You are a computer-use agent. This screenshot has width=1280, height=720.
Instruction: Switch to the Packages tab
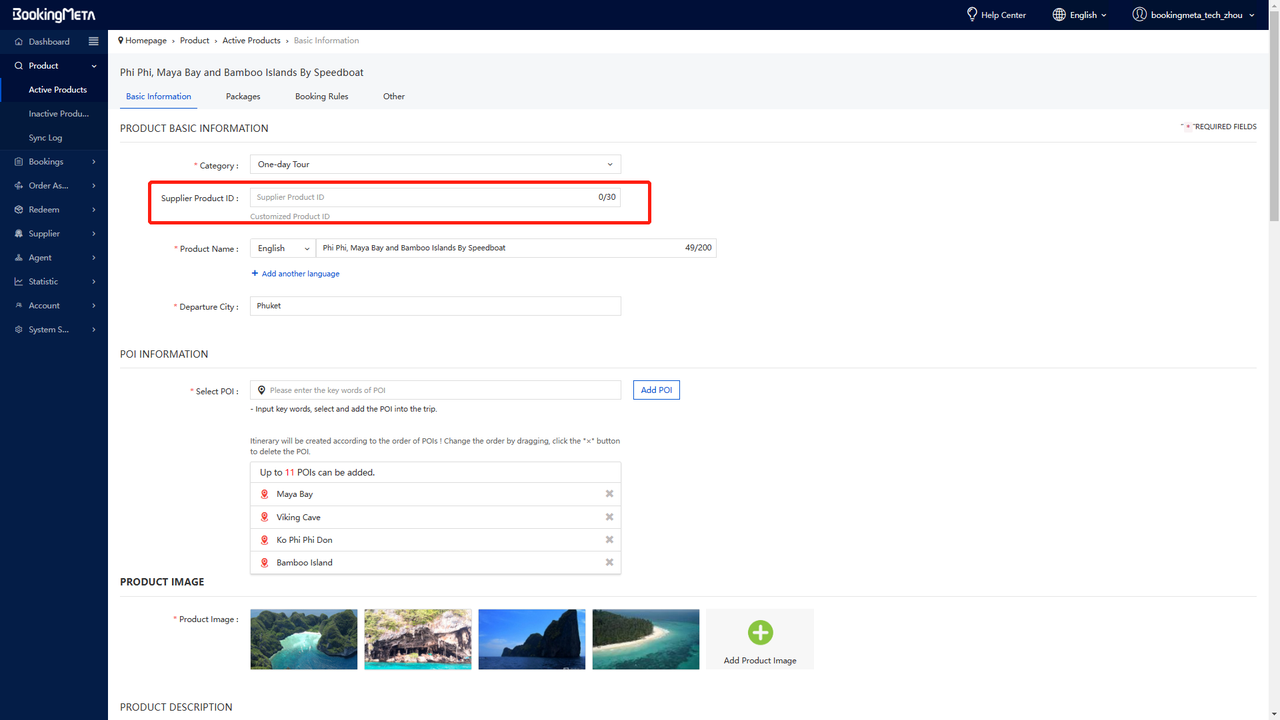243,97
